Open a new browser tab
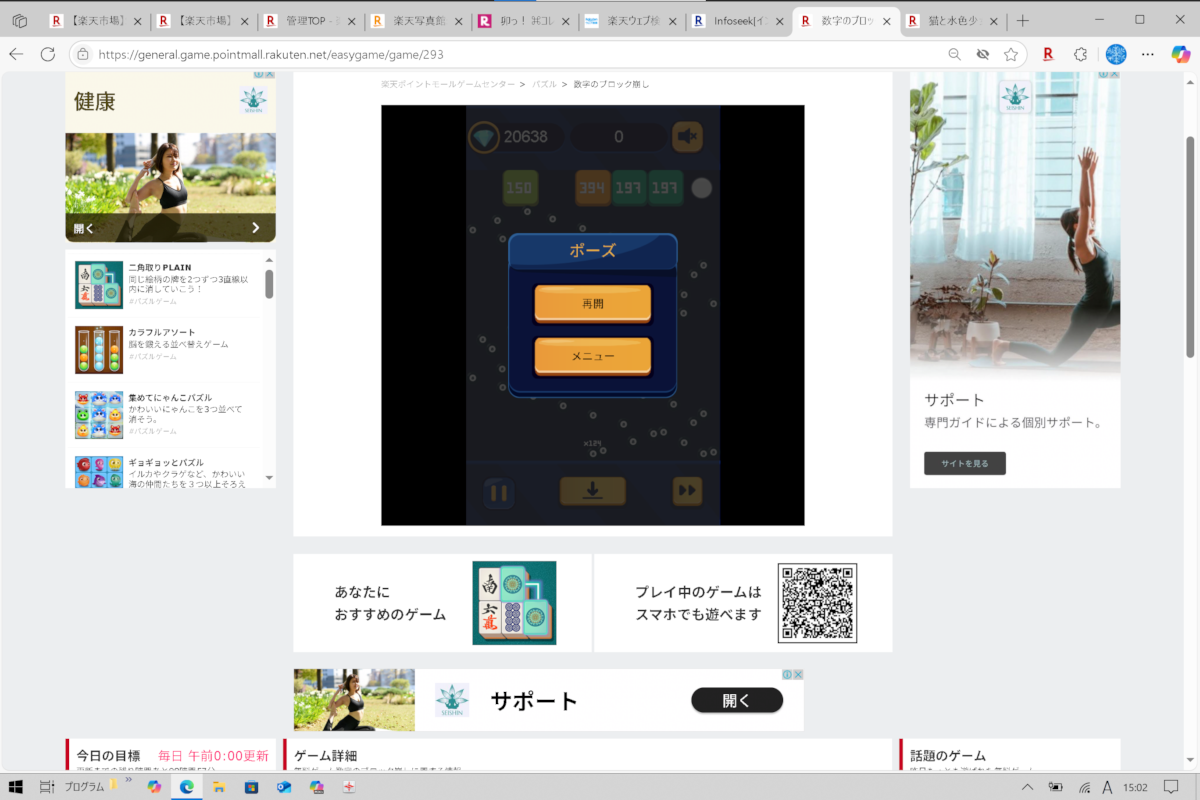The width and height of the screenshot is (1200, 800). pos(1022,20)
